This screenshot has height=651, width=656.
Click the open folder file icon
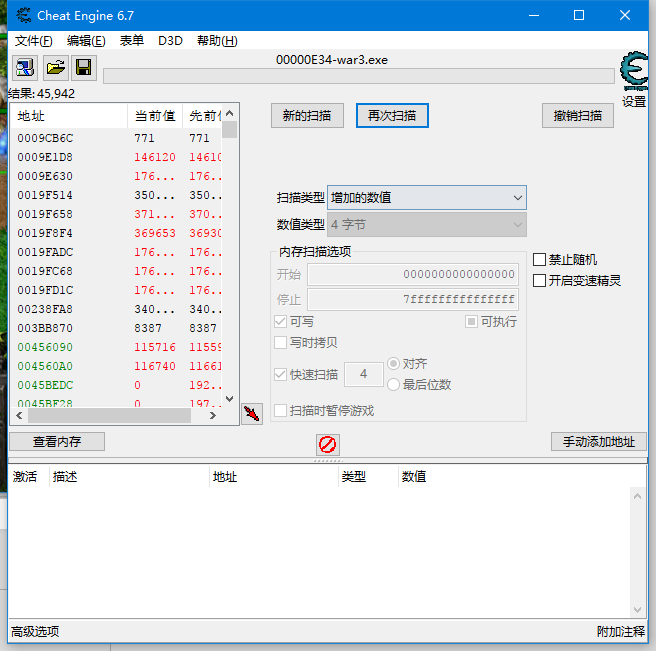coord(55,67)
